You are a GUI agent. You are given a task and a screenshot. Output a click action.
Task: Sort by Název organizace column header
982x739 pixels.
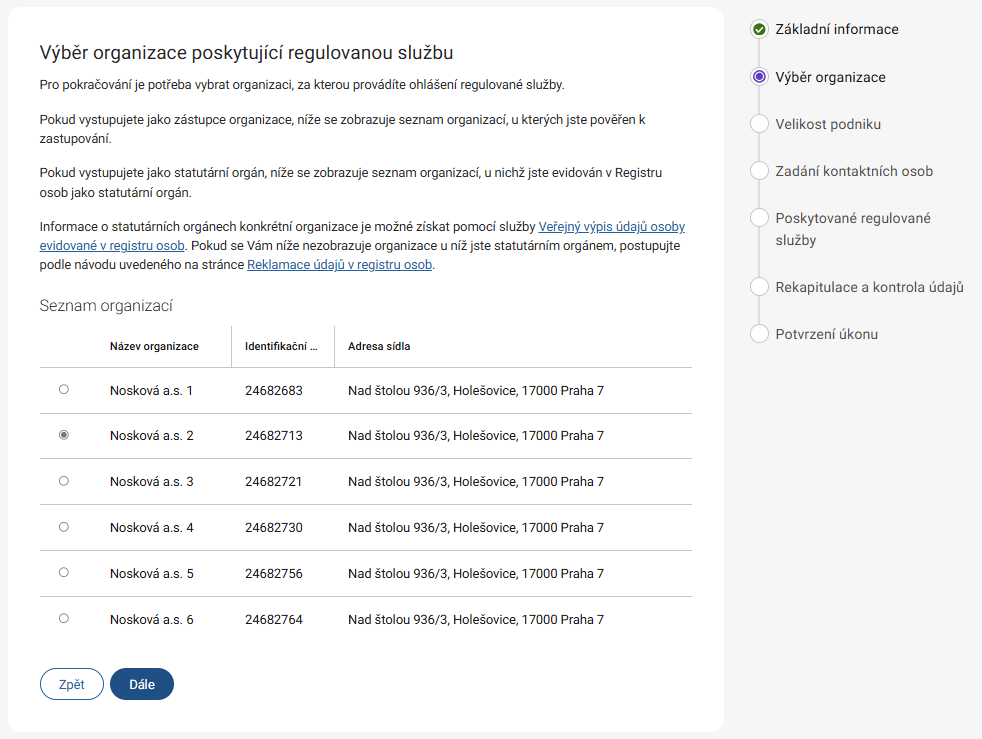(x=154, y=347)
